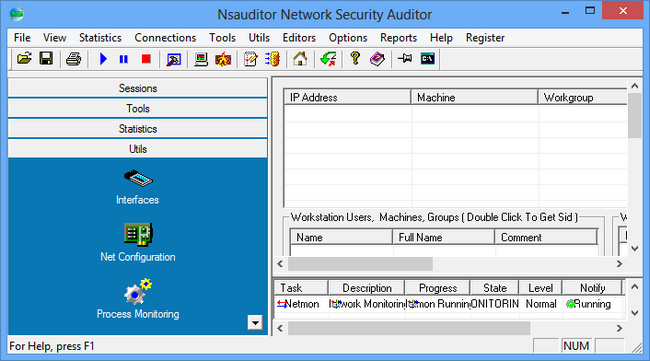Click the task list horizontal scrollbar thumb
The width and height of the screenshot is (650, 361).
point(409,328)
